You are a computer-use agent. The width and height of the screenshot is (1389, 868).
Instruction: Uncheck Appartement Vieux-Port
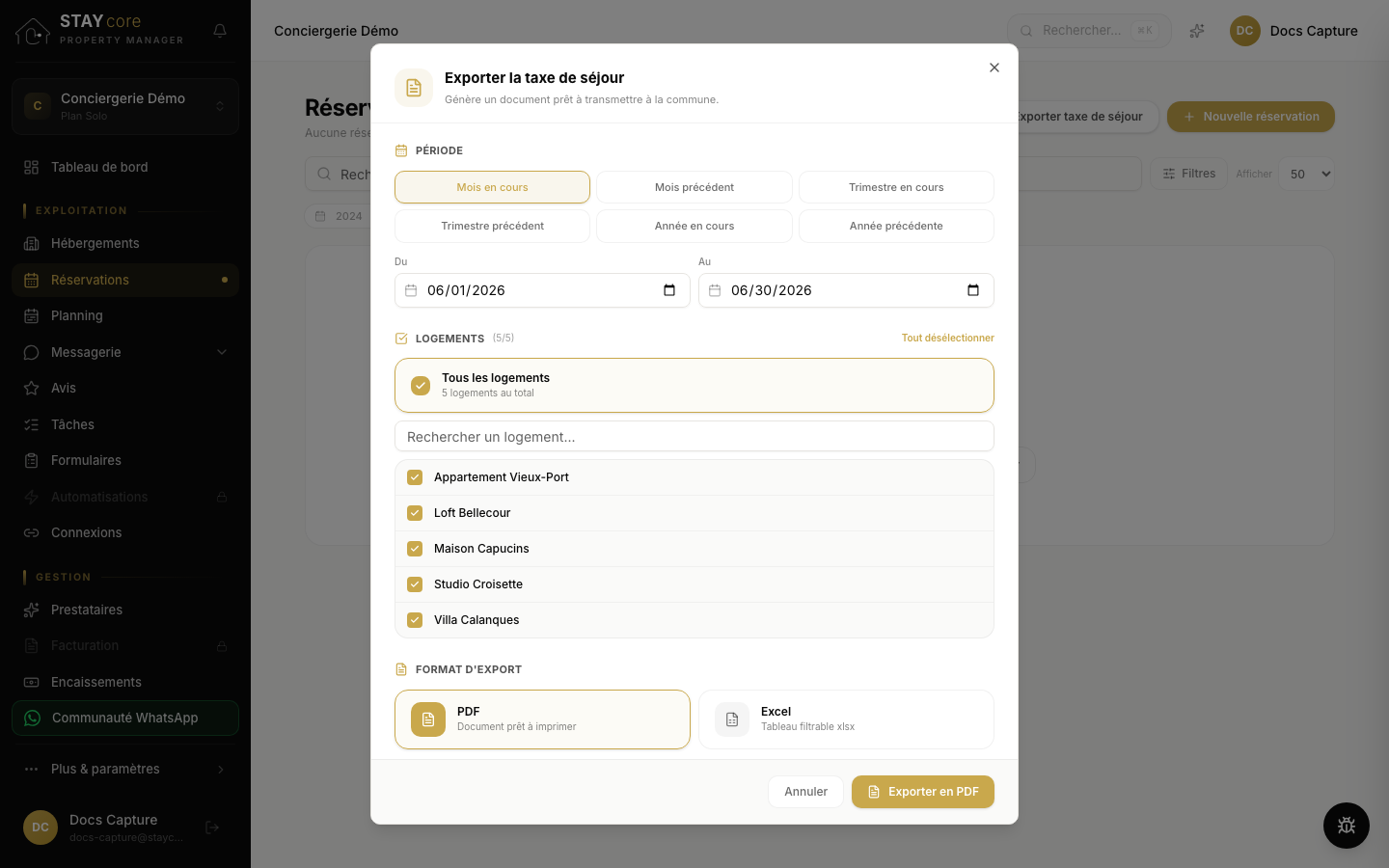coord(415,477)
